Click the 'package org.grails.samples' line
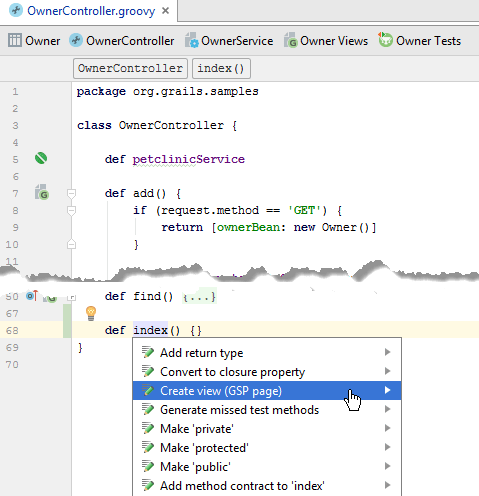The height and width of the screenshot is (496, 479). point(168,92)
